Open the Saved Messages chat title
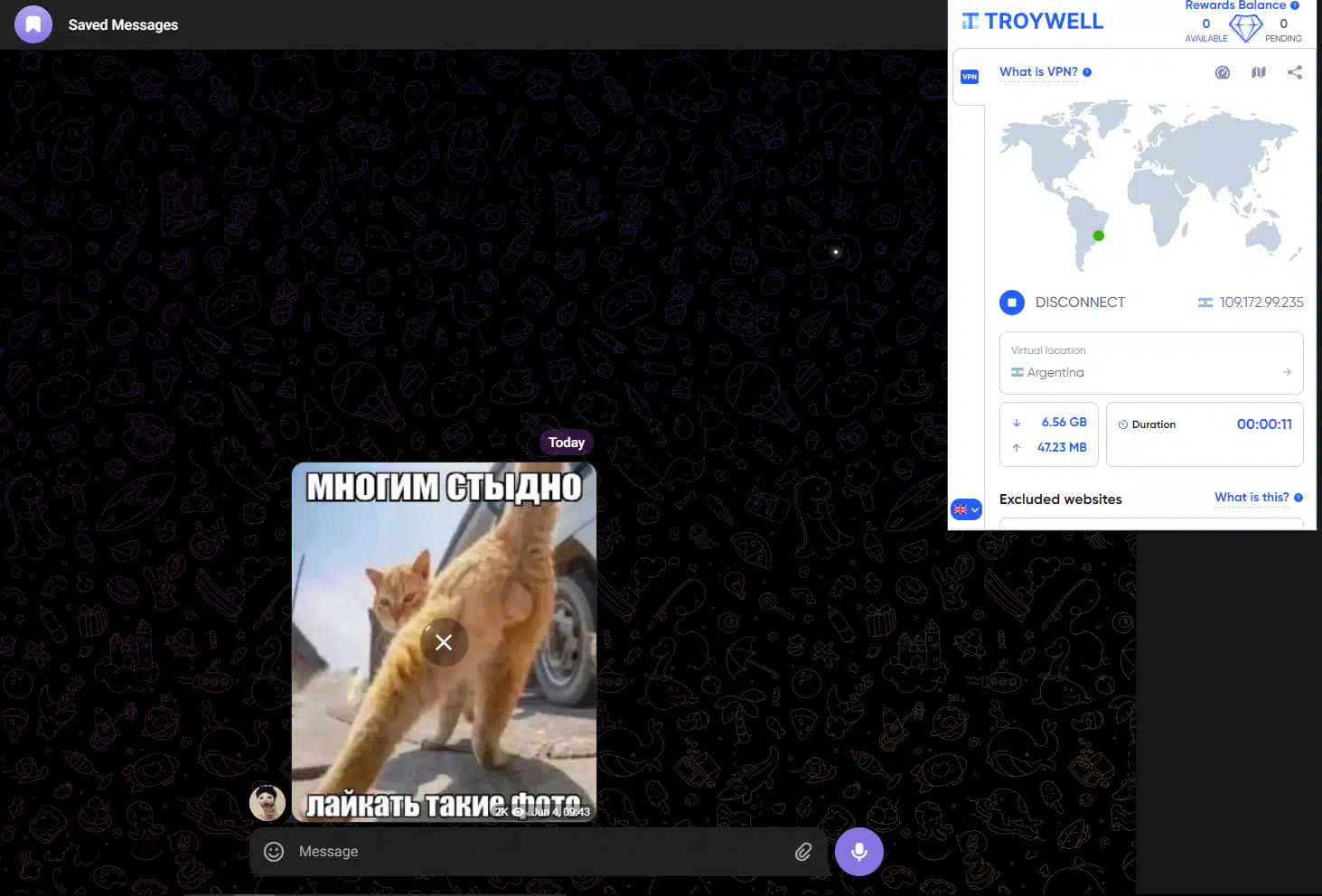 (123, 25)
